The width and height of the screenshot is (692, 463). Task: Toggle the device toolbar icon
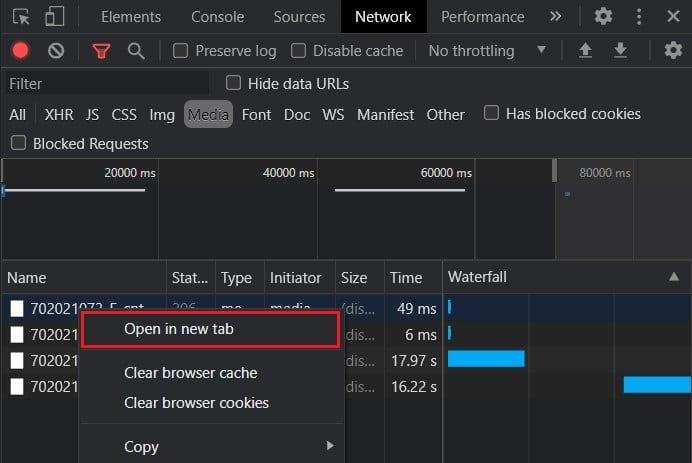click(x=54, y=17)
